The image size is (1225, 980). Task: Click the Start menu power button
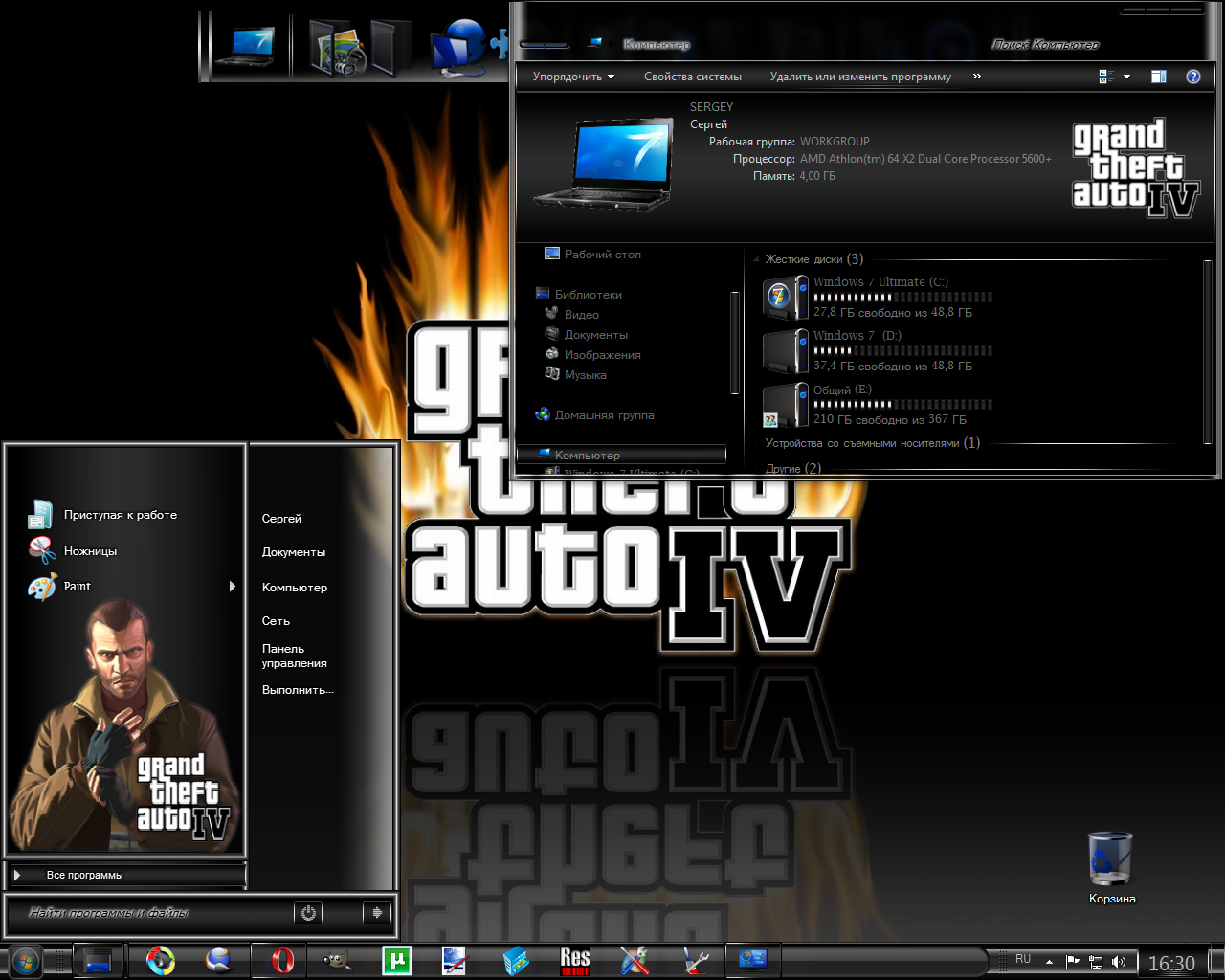click(308, 913)
